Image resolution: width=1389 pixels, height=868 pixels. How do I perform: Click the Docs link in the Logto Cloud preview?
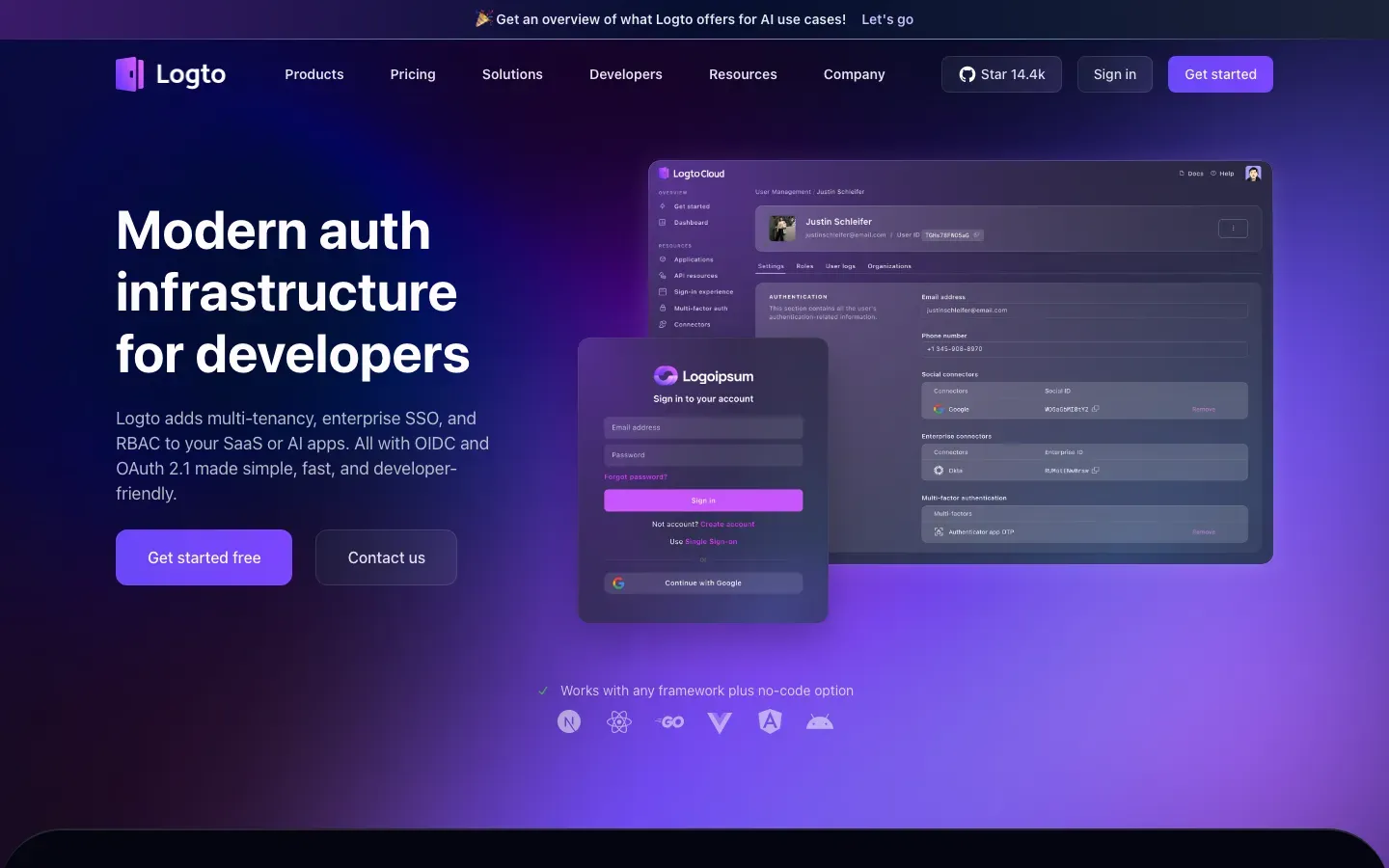click(1191, 174)
